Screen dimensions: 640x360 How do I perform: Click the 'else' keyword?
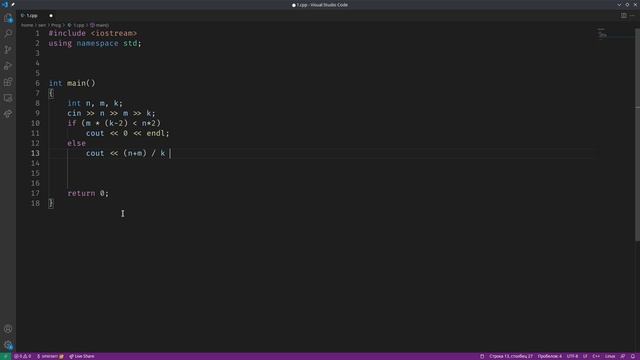click(76, 143)
